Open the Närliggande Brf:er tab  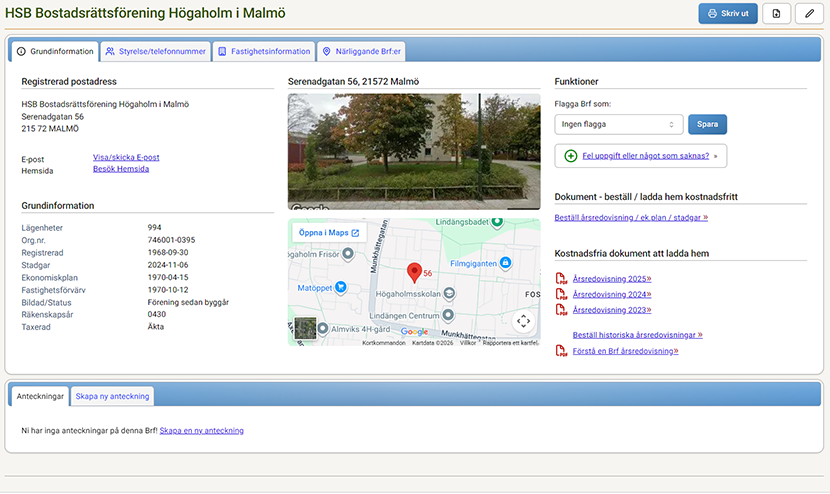[x=362, y=51]
